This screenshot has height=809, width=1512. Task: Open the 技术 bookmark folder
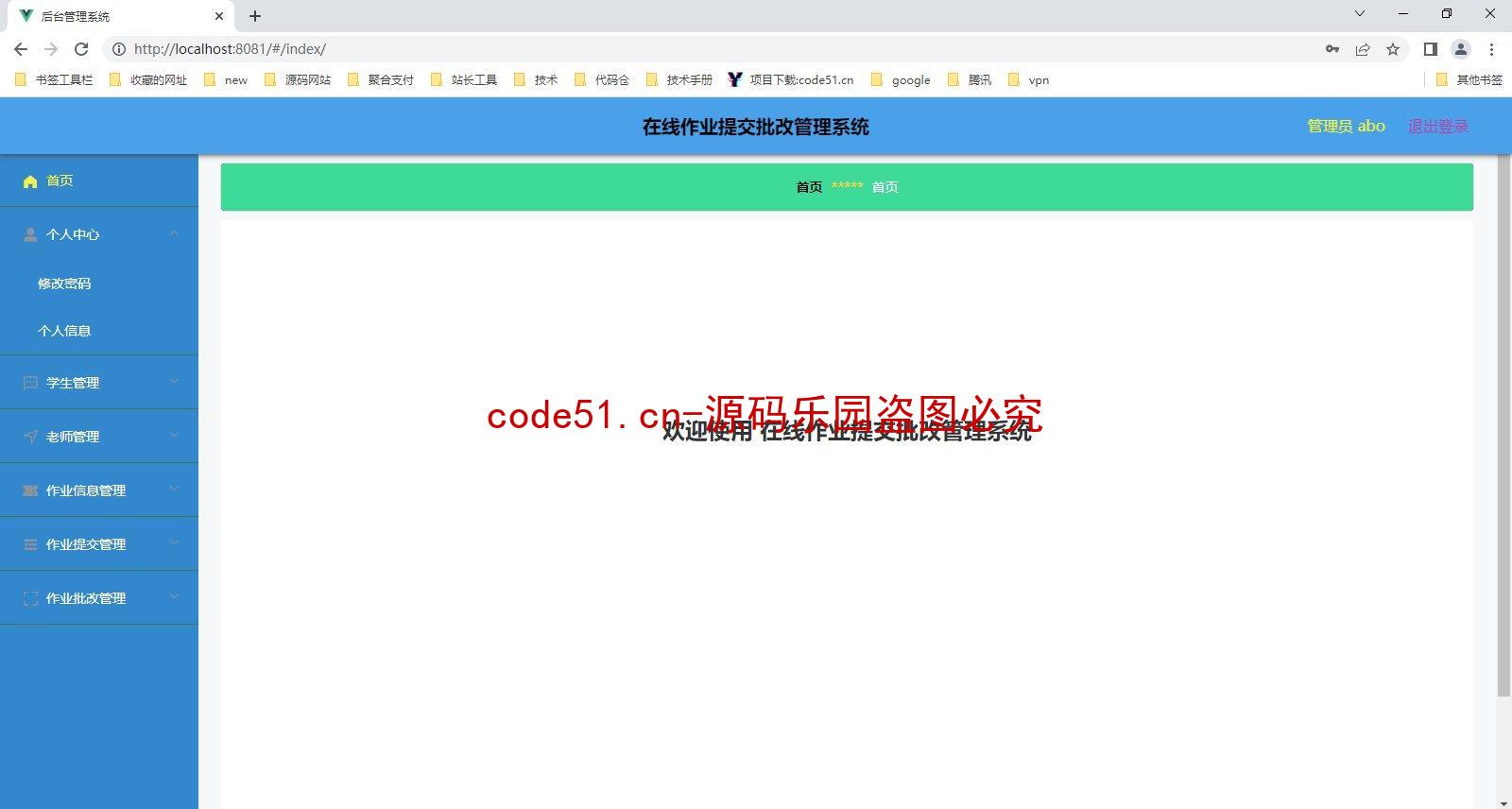point(536,80)
